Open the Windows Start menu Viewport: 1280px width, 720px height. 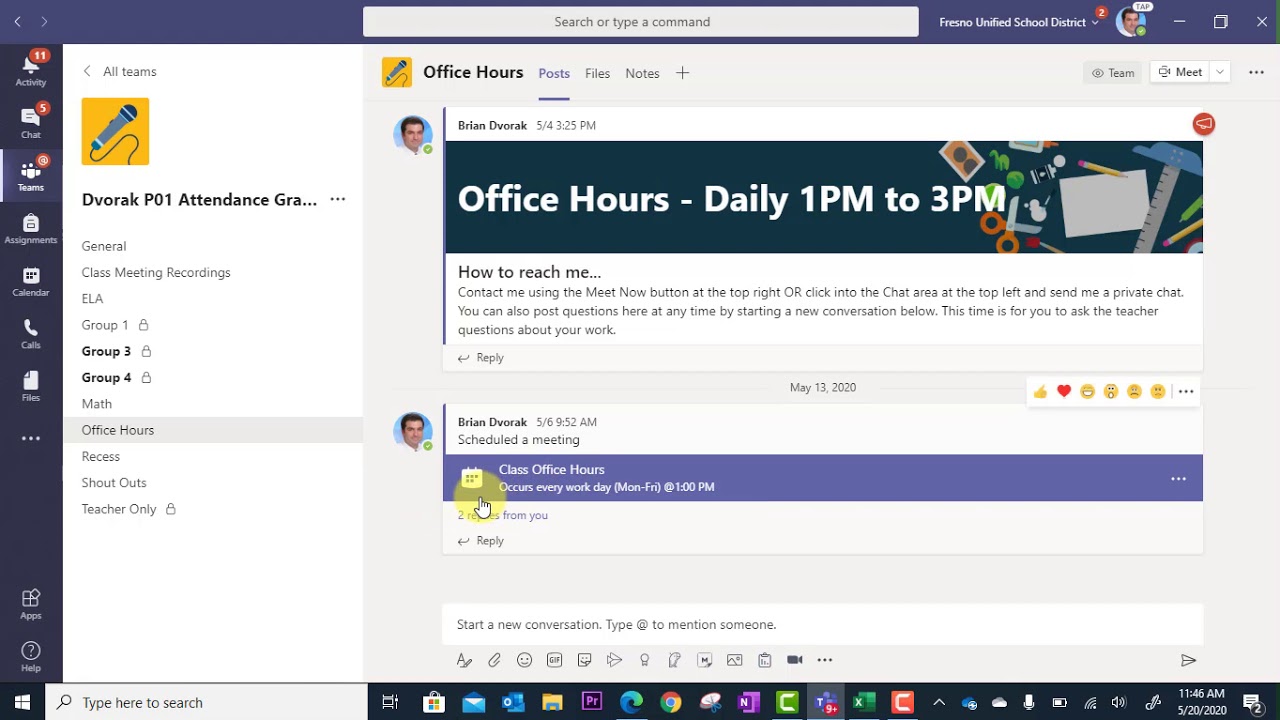[x=22, y=702]
